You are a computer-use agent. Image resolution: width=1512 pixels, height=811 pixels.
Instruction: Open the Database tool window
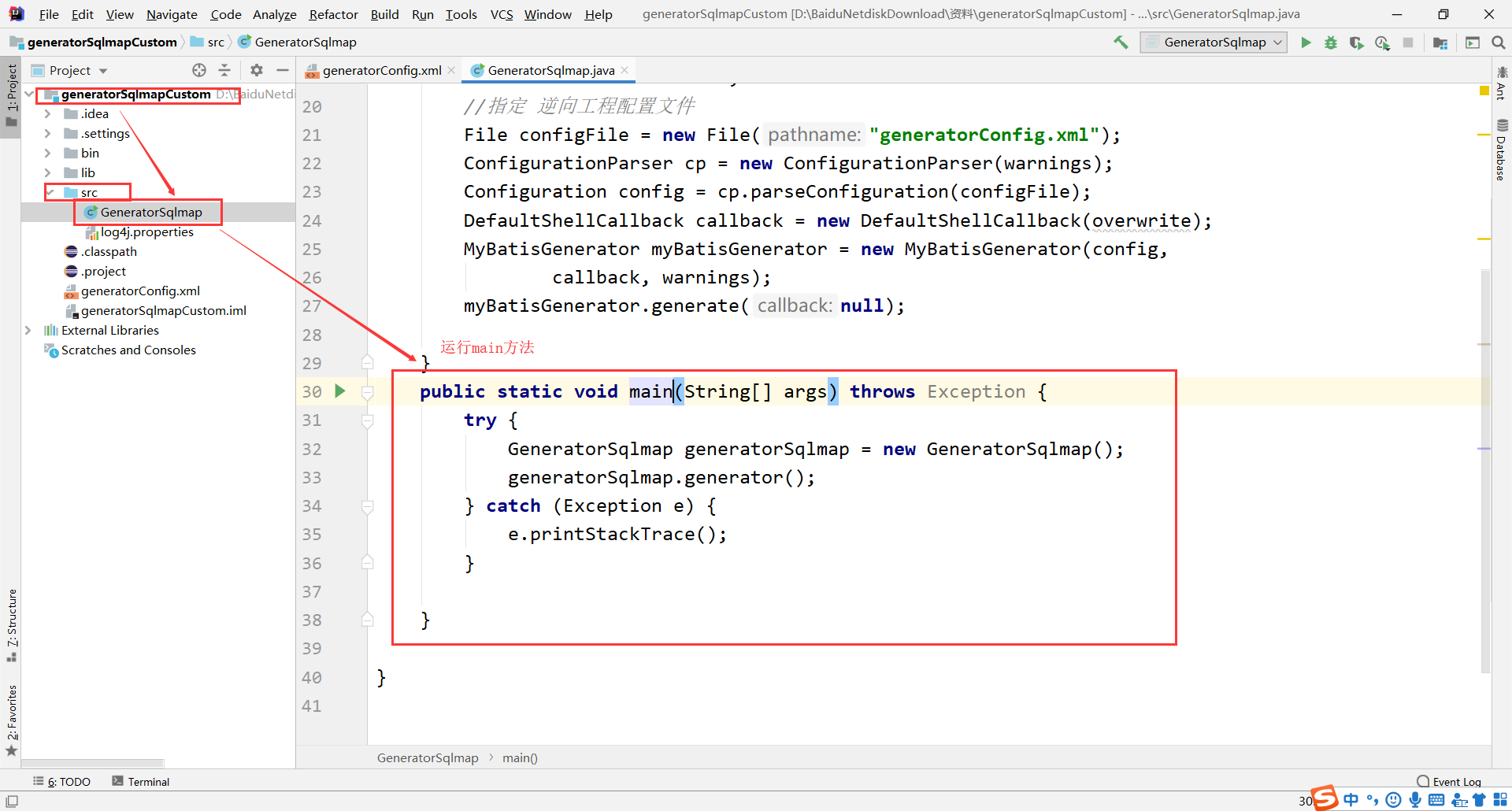(1501, 150)
